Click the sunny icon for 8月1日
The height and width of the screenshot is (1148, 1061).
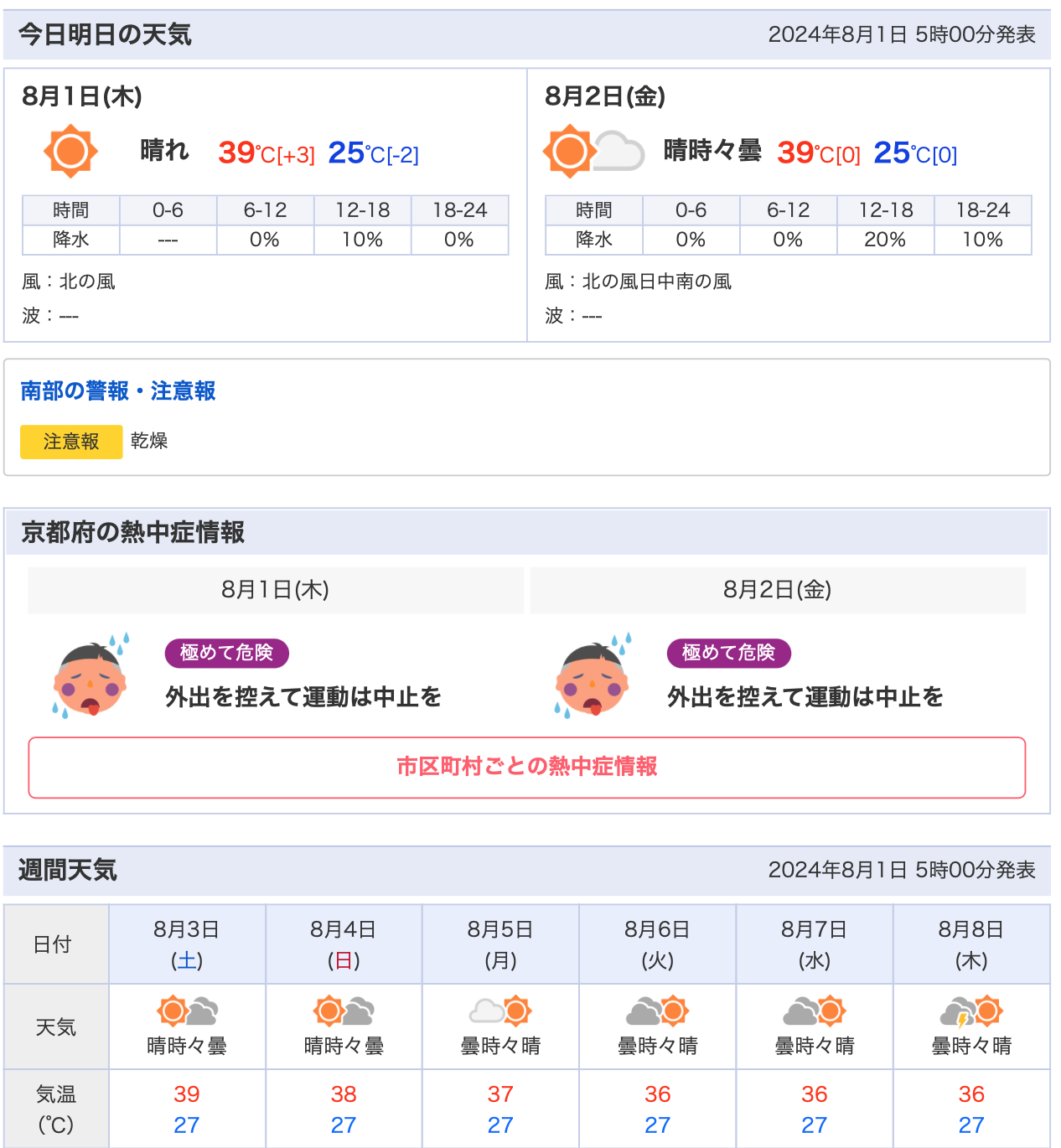point(70,152)
